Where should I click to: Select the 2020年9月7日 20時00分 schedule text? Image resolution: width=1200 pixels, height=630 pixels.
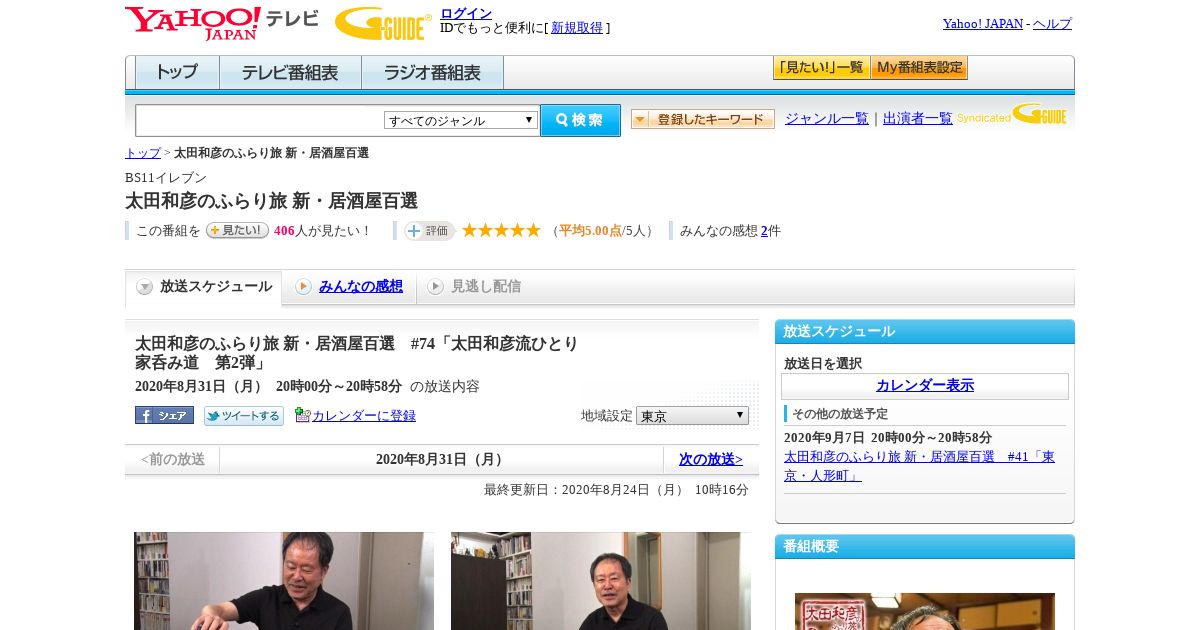click(888, 438)
